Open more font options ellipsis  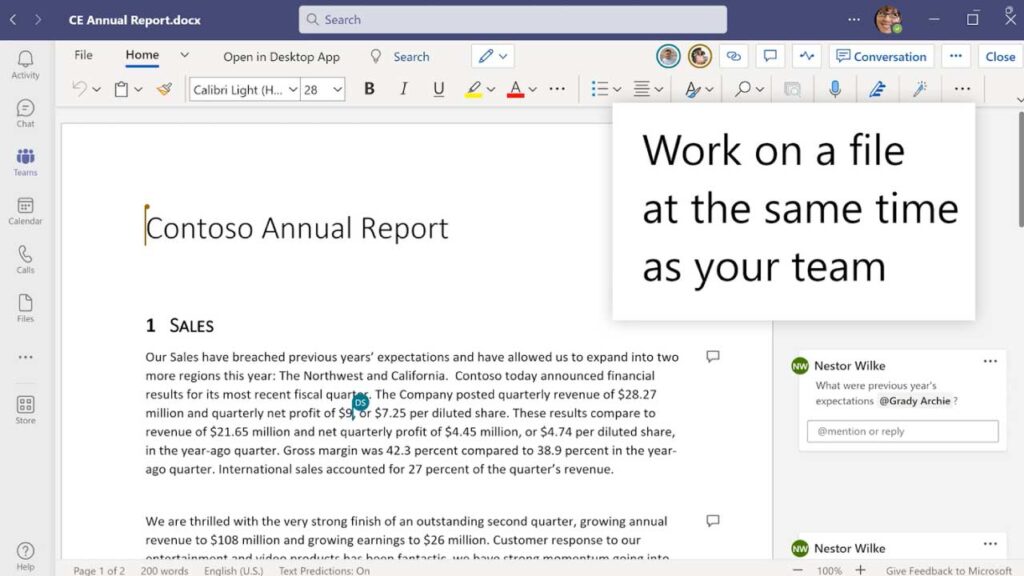557,89
